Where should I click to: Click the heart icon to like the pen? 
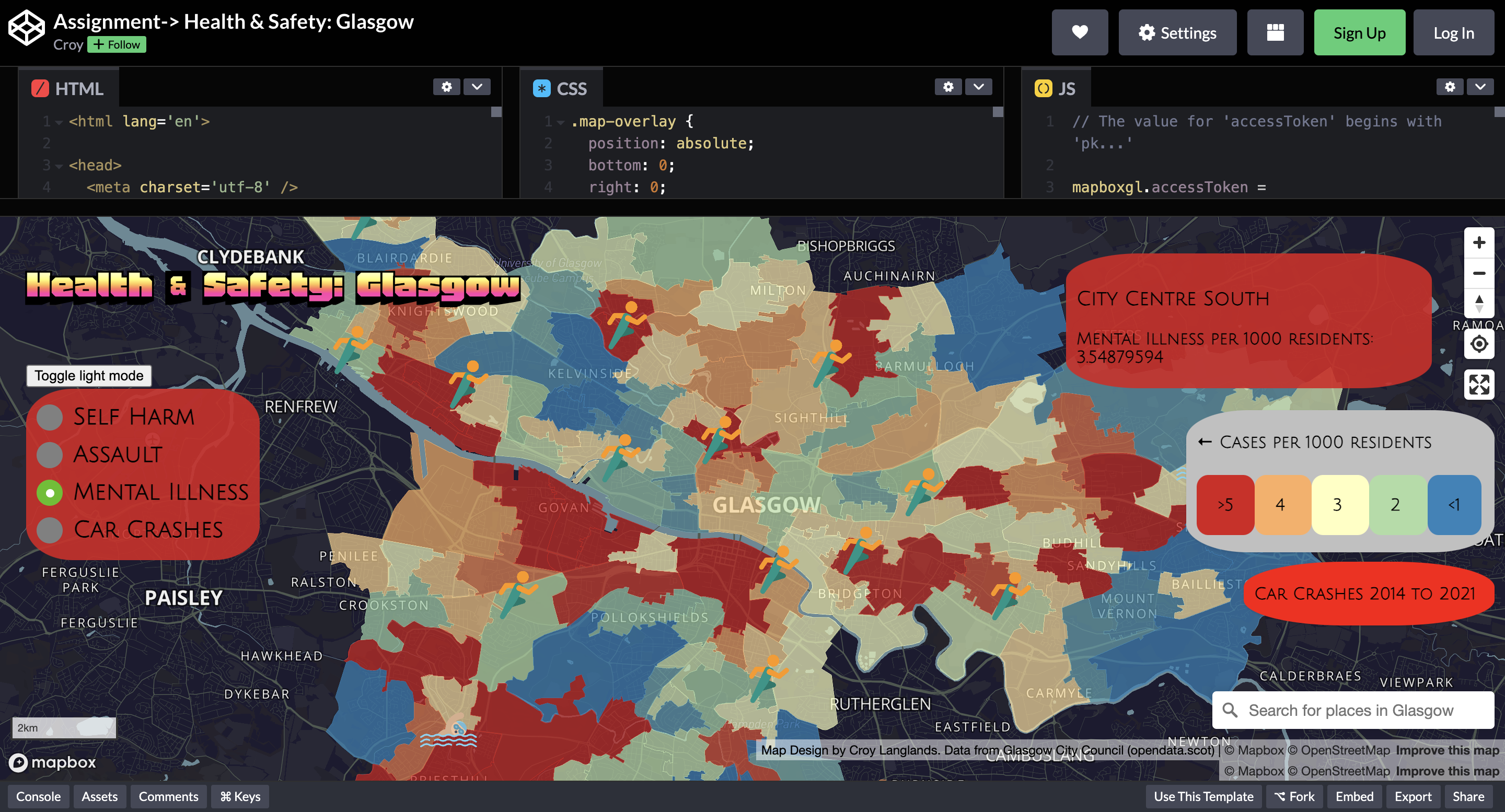coord(1080,32)
